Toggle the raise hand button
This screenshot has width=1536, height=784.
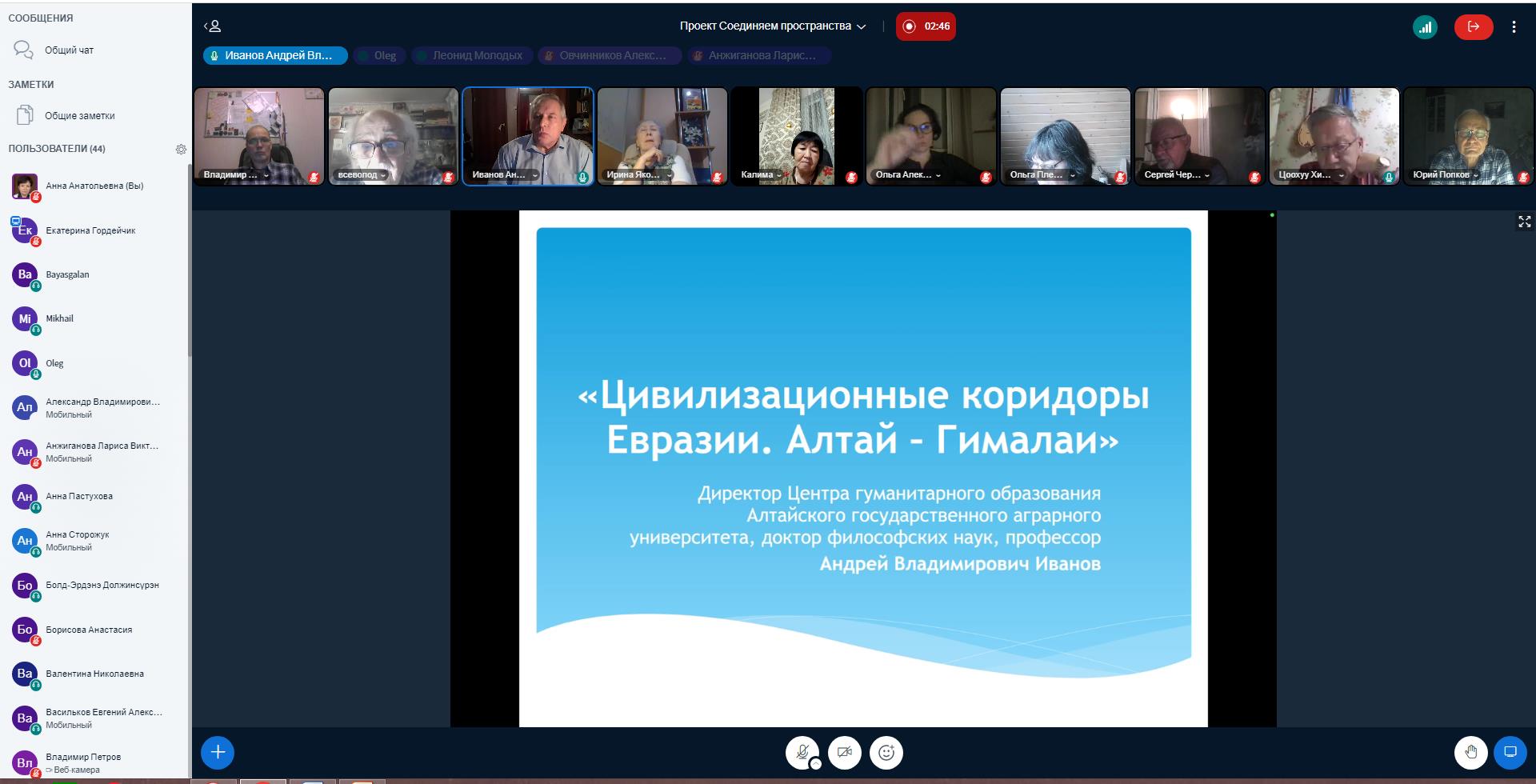1470,752
